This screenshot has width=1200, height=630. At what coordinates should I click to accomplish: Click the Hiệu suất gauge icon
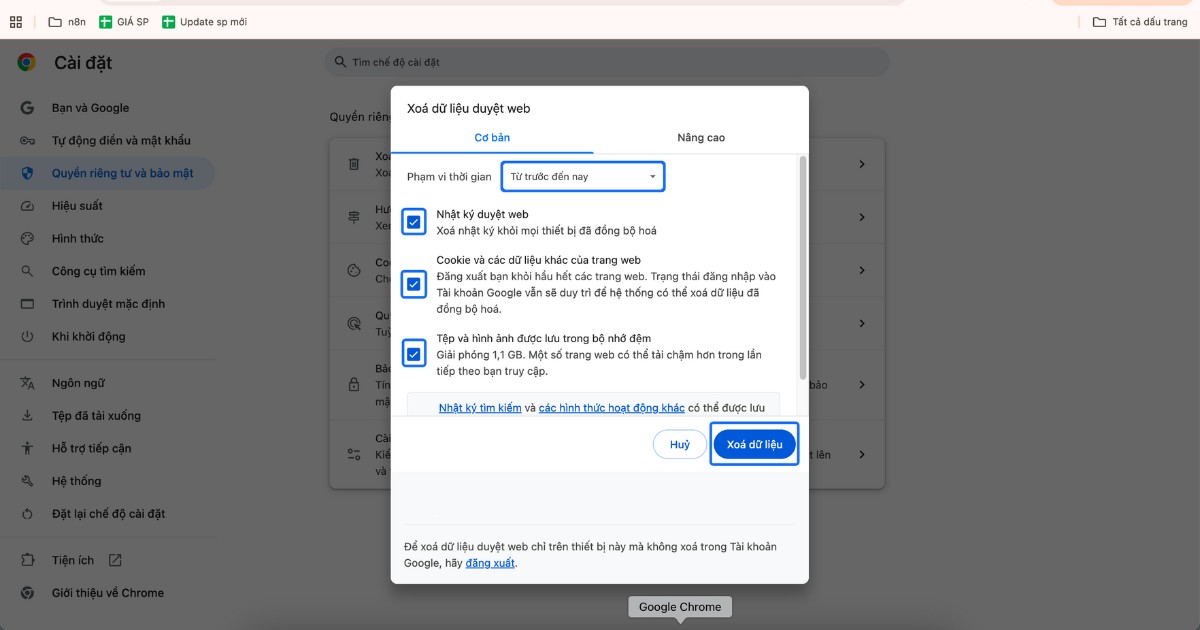click(28, 206)
